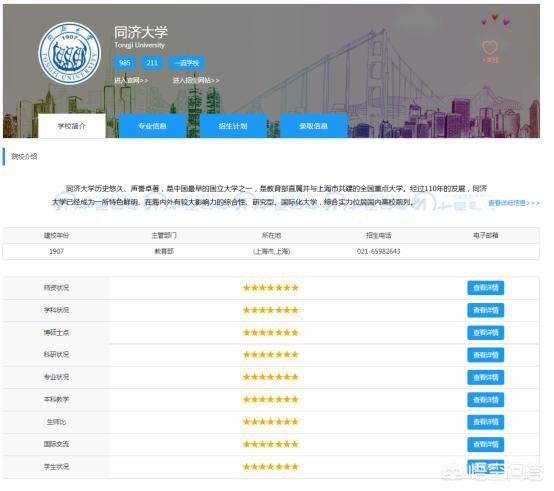The height and width of the screenshot is (491, 554).
Task: Select the 211 tag badge
Action: click(x=152, y=63)
